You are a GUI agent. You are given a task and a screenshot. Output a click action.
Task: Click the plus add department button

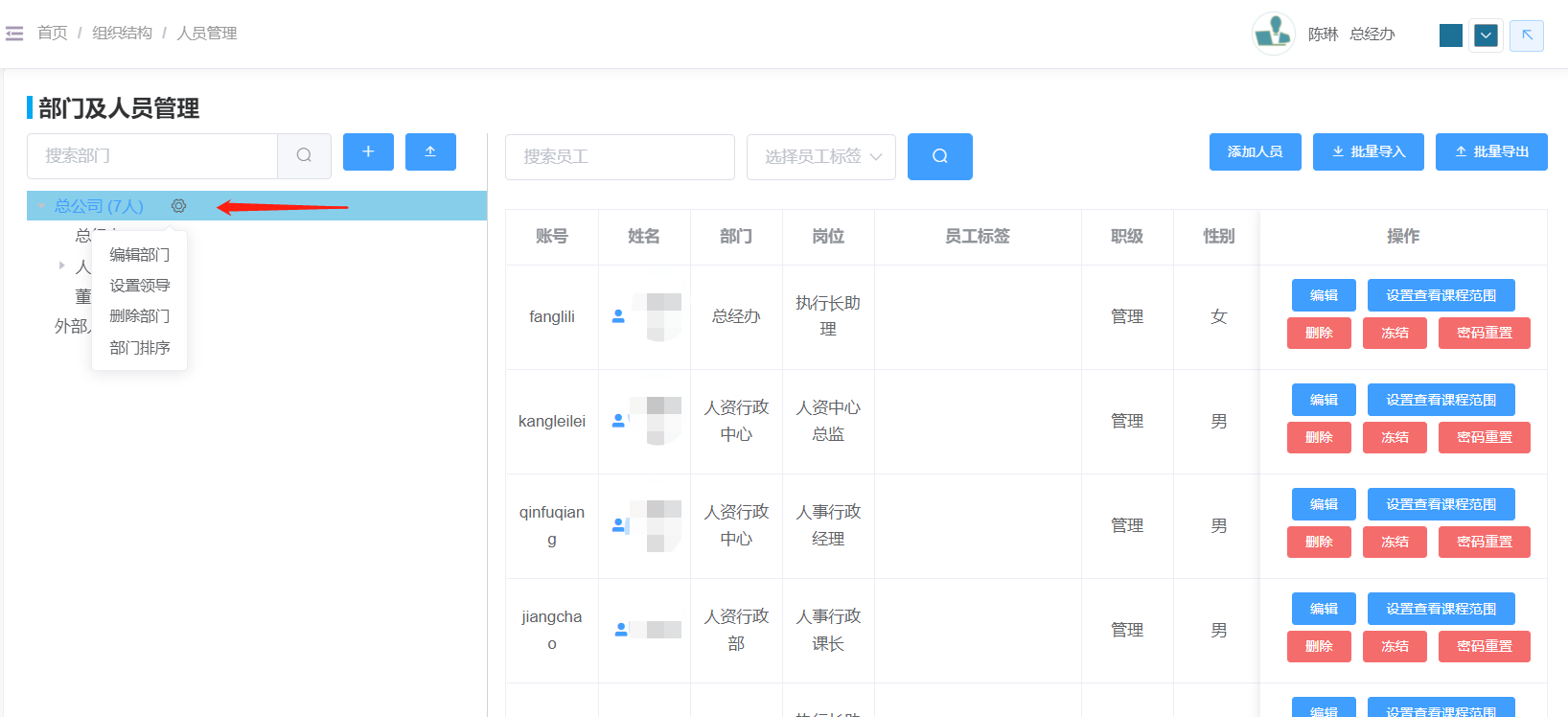coord(368,152)
